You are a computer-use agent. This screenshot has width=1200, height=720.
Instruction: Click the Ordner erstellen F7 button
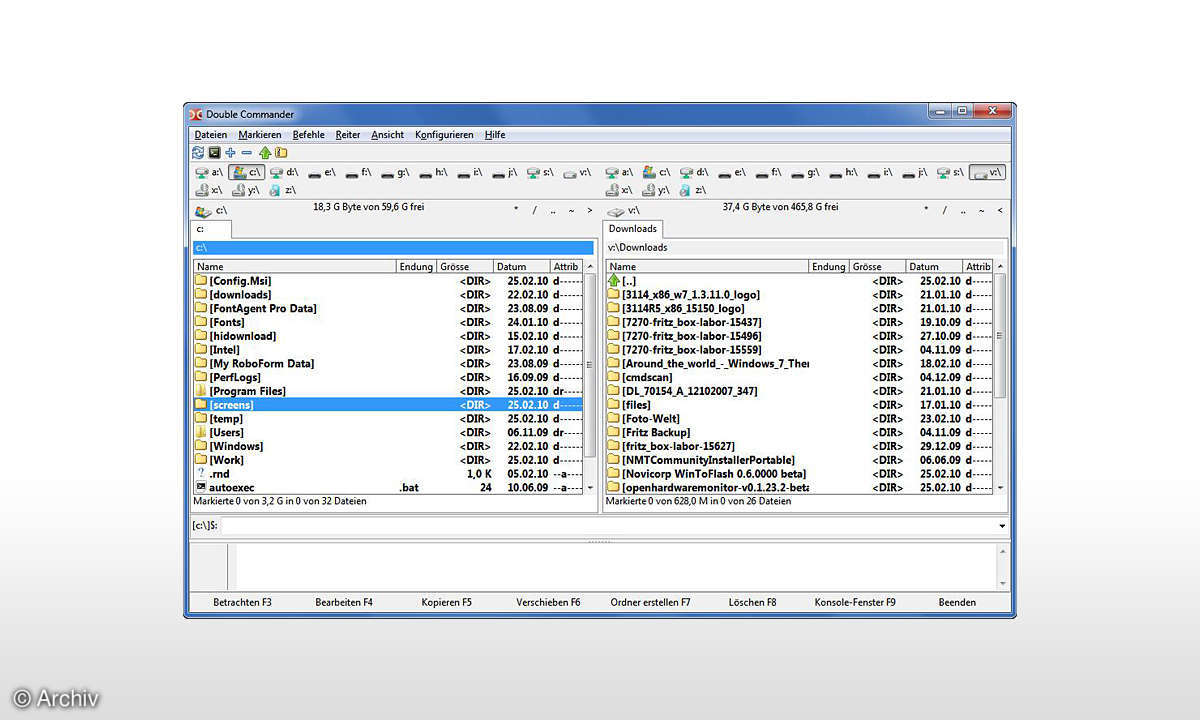point(650,602)
